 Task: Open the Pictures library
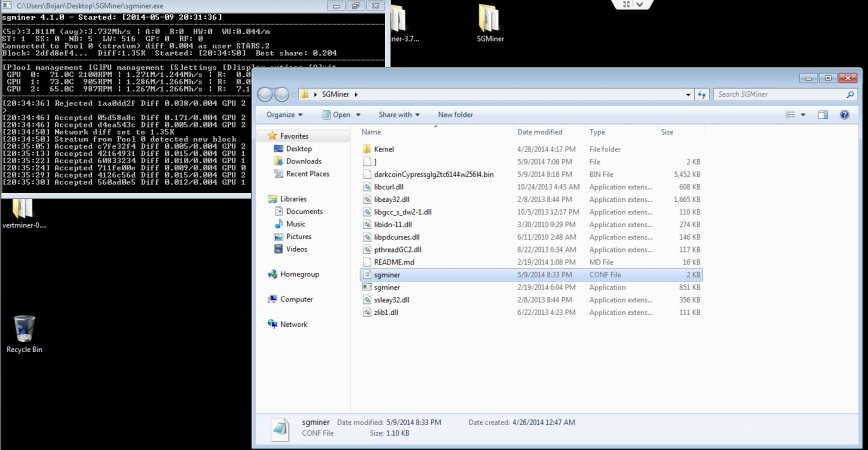click(x=298, y=236)
